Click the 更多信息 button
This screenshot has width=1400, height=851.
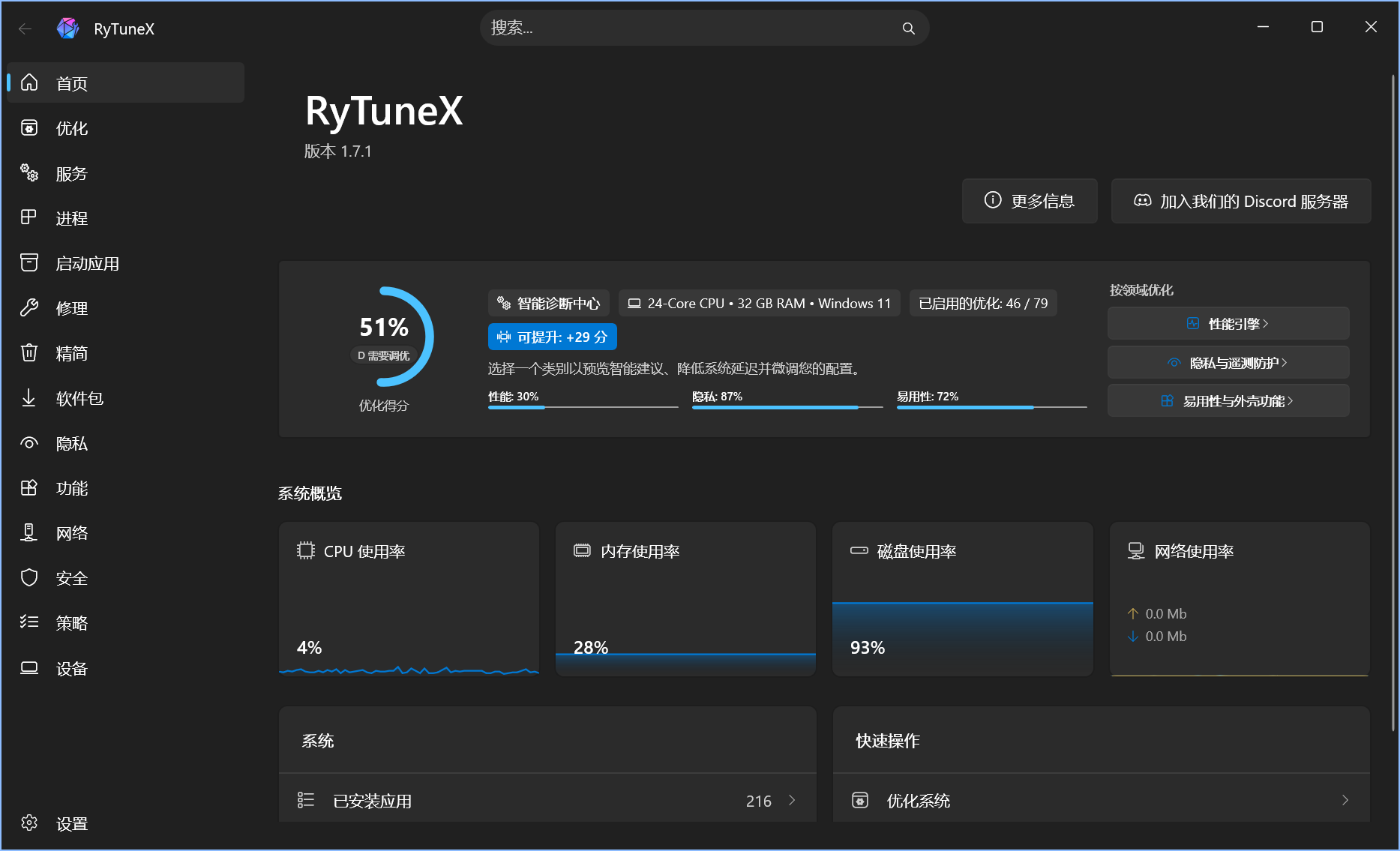[x=1030, y=201]
